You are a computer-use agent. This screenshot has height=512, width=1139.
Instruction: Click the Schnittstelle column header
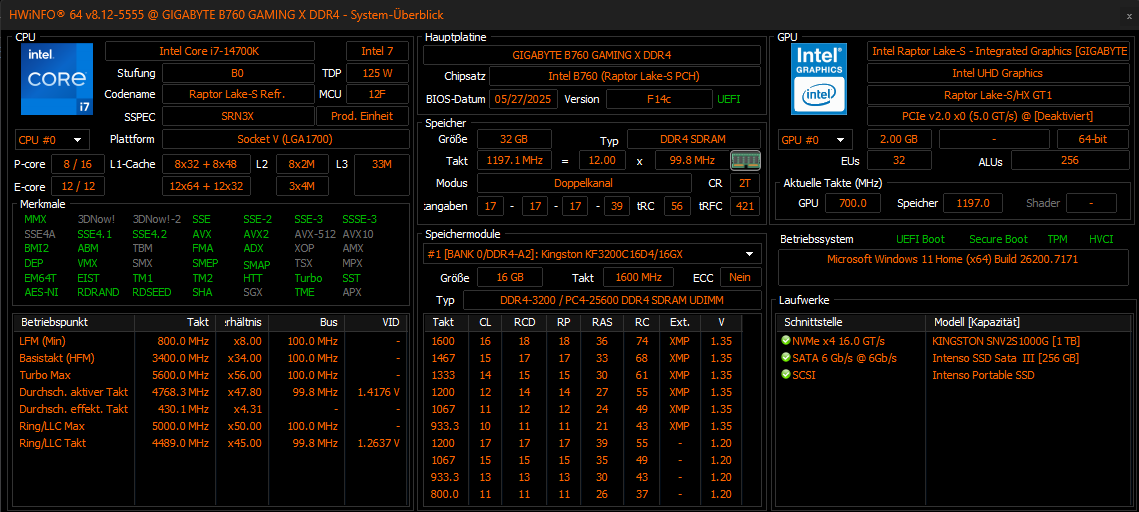[852, 321]
